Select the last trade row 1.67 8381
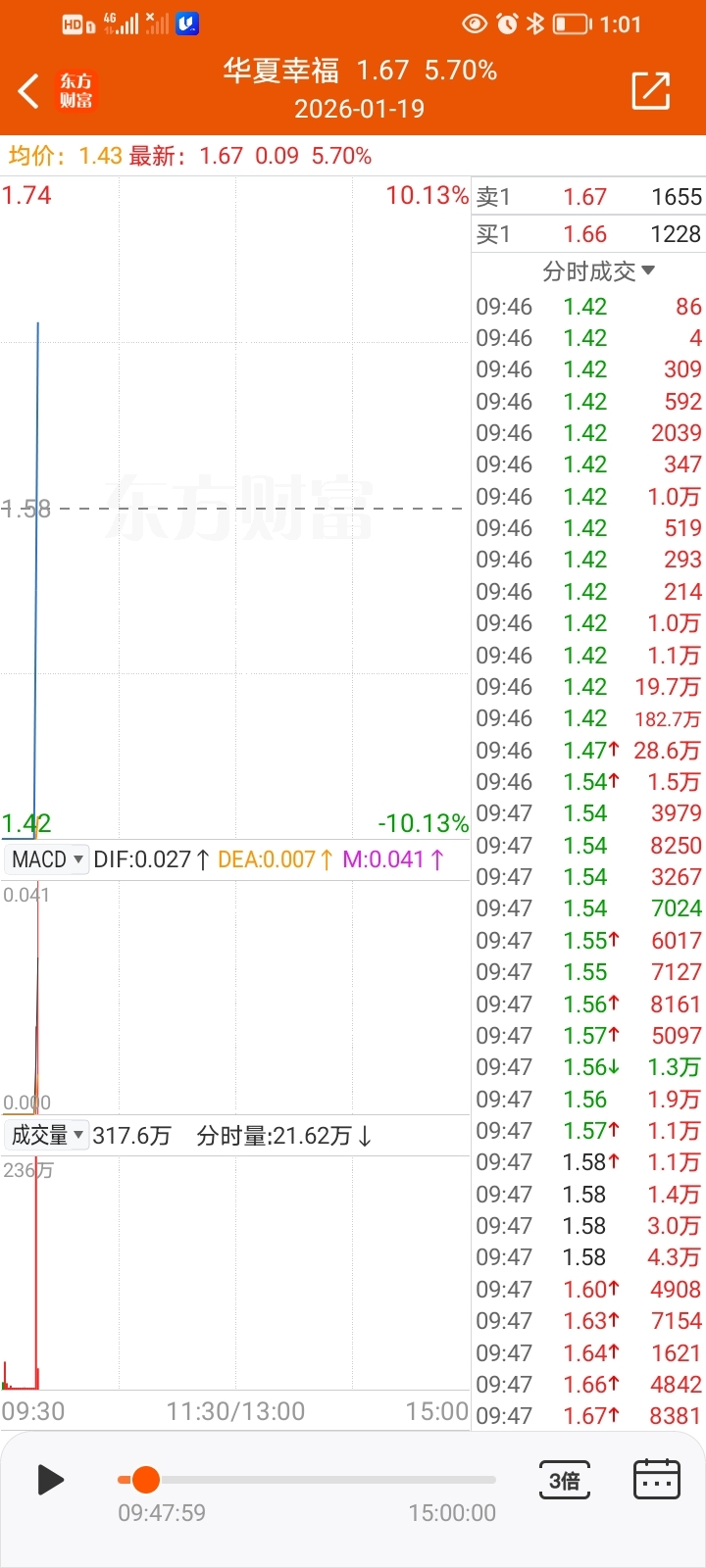706x1568 pixels. pyautogui.click(x=588, y=1416)
